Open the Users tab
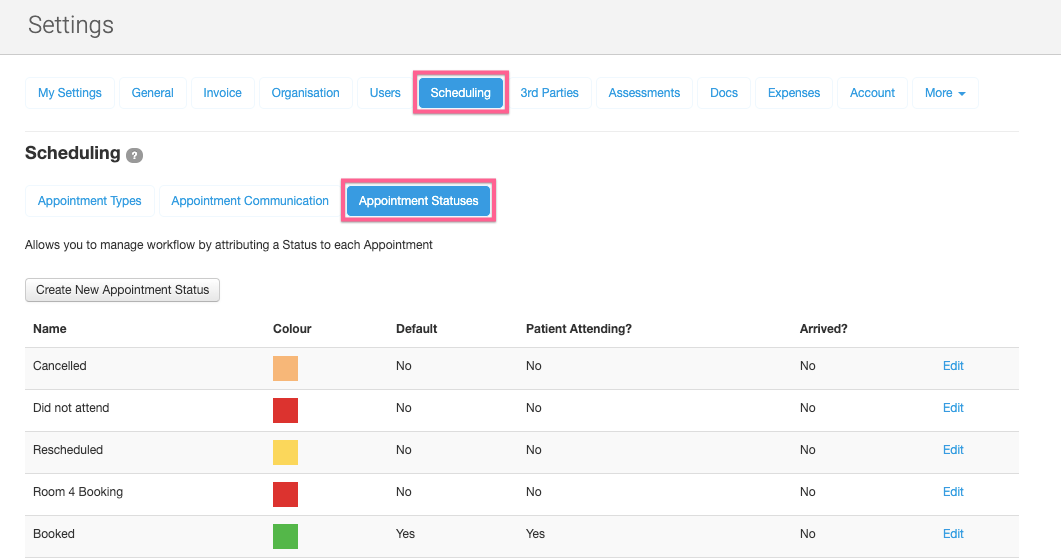 [385, 93]
